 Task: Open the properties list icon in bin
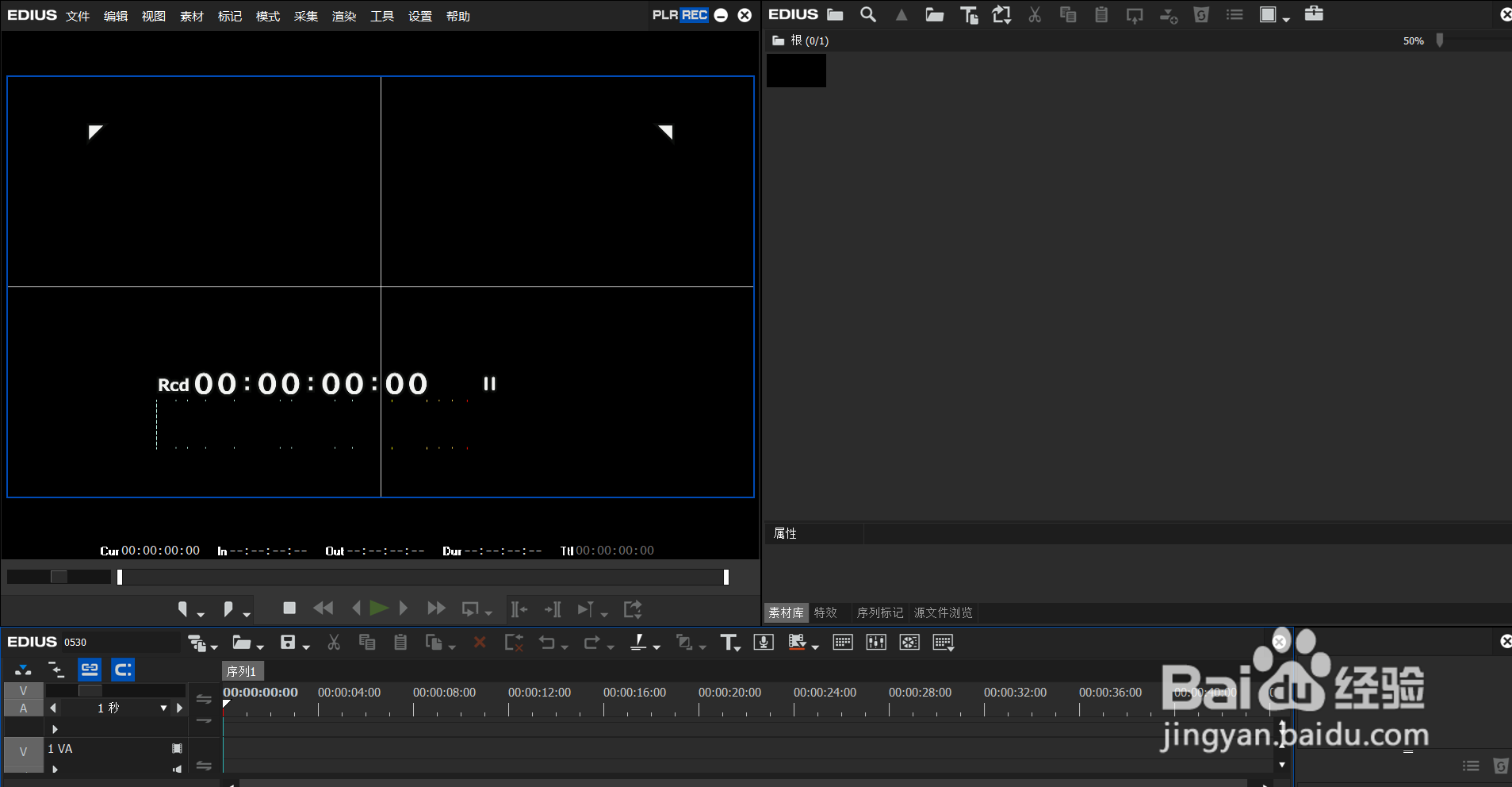point(1234,14)
